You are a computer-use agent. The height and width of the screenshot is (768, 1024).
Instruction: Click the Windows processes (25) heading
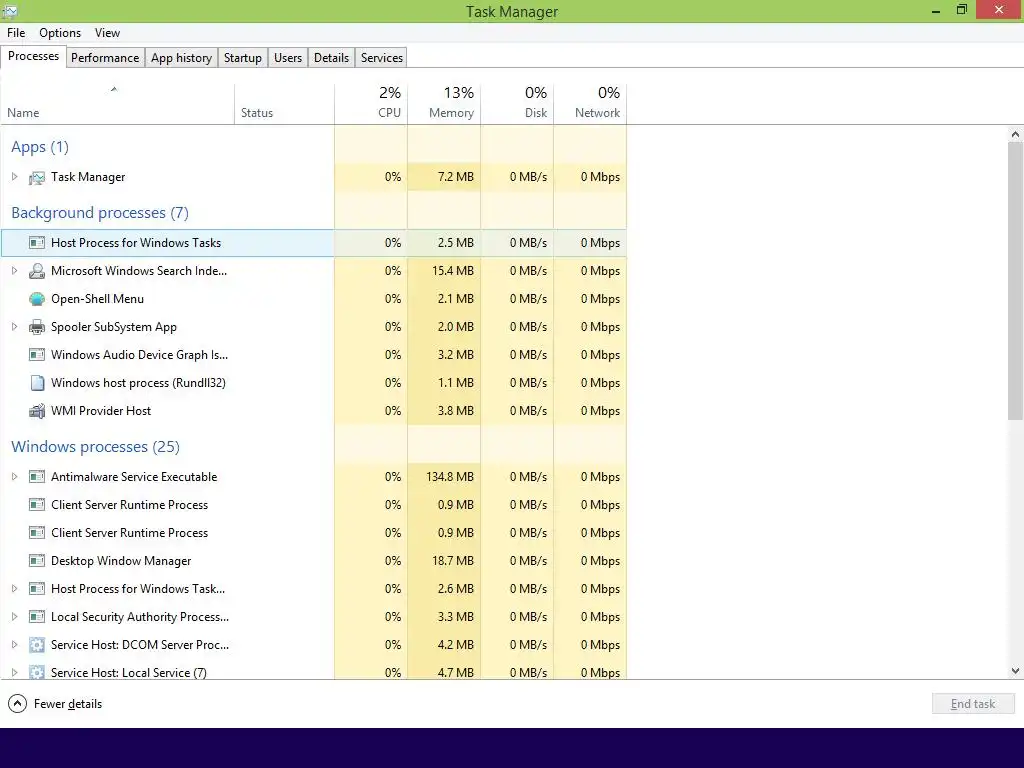point(95,447)
